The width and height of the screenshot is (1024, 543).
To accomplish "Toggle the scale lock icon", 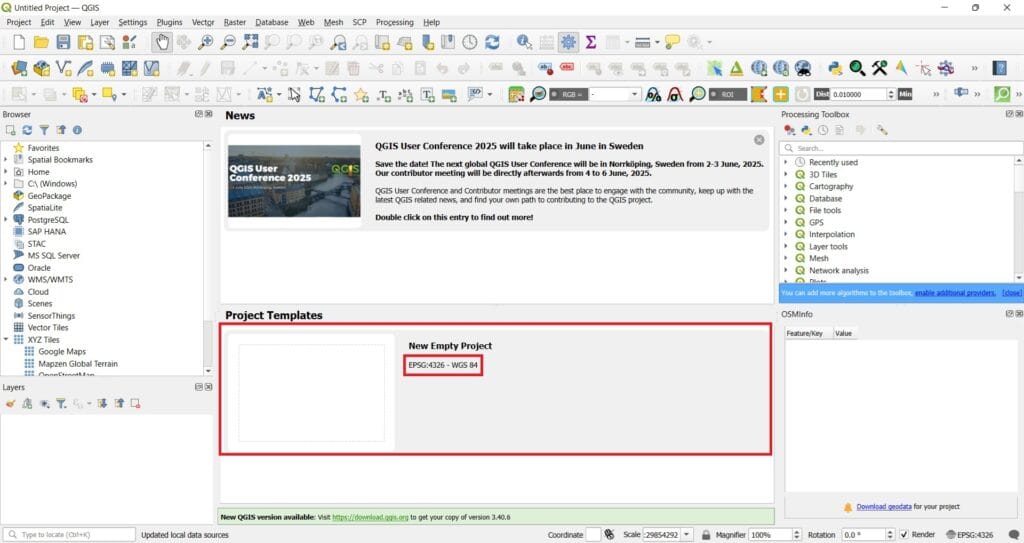I will [706, 535].
